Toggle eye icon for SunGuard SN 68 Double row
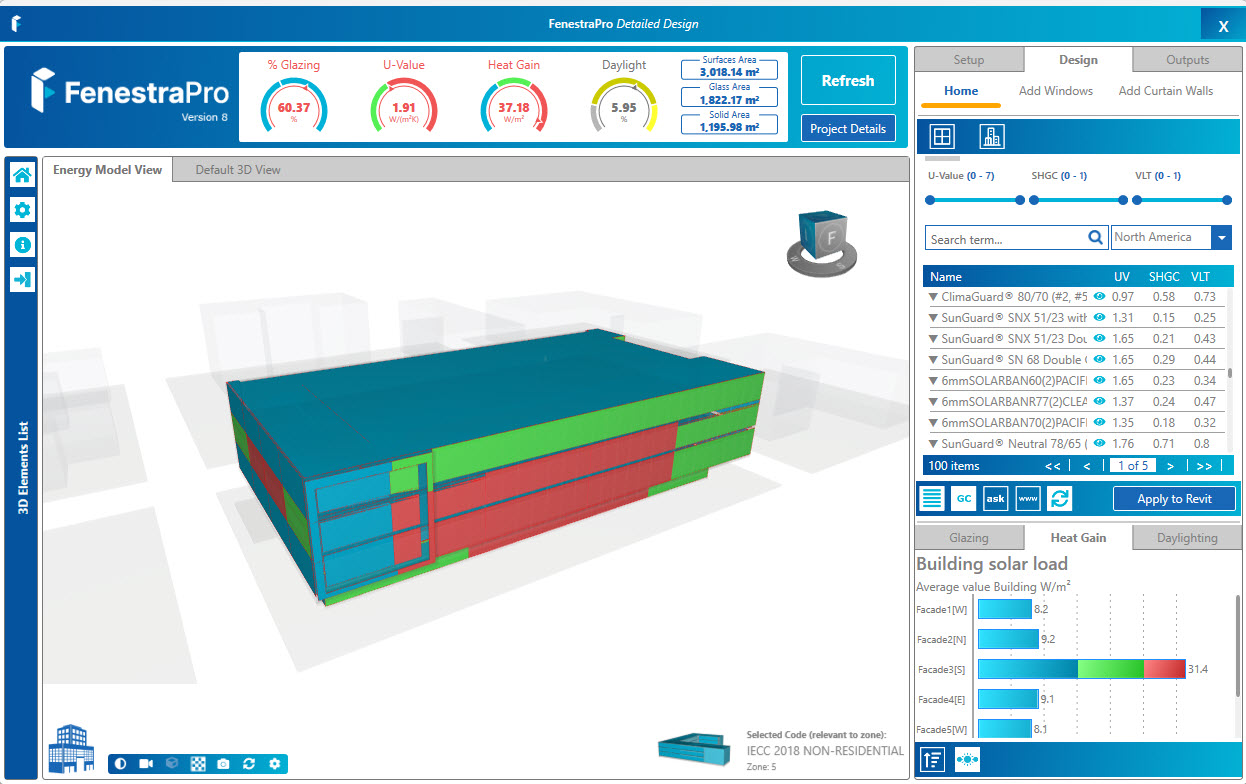This screenshot has width=1246, height=784. click(1099, 360)
